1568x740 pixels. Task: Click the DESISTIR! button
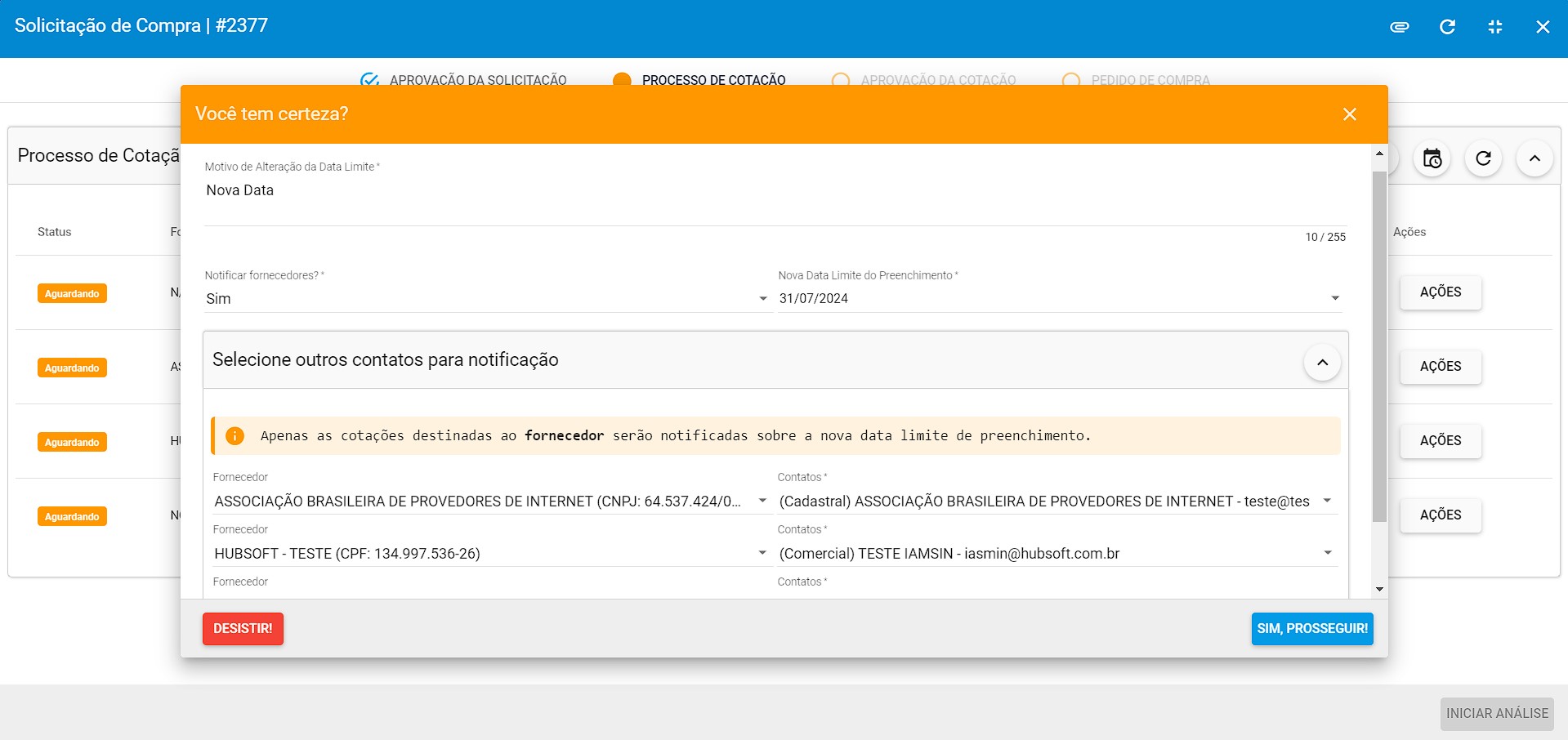243,629
